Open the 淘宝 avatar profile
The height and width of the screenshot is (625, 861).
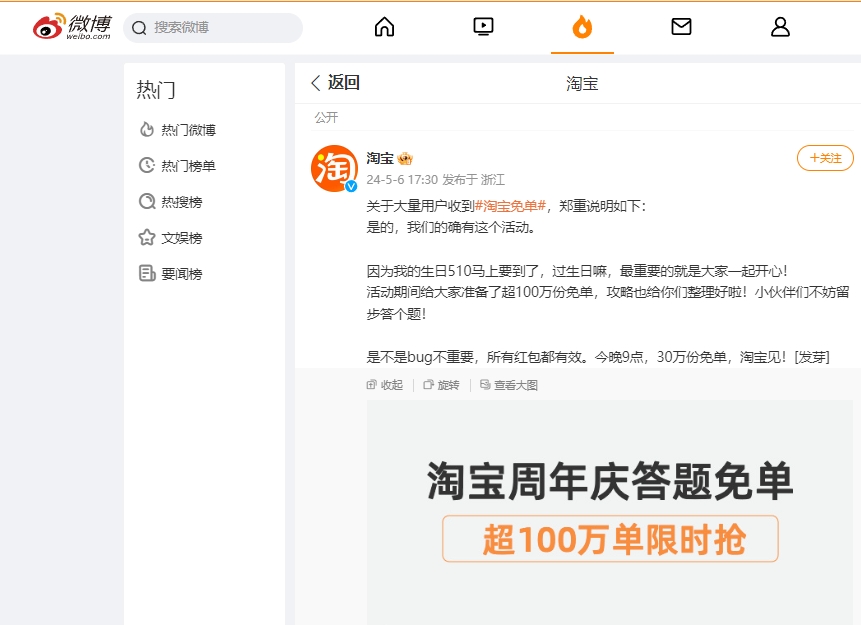[x=334, y=168]
